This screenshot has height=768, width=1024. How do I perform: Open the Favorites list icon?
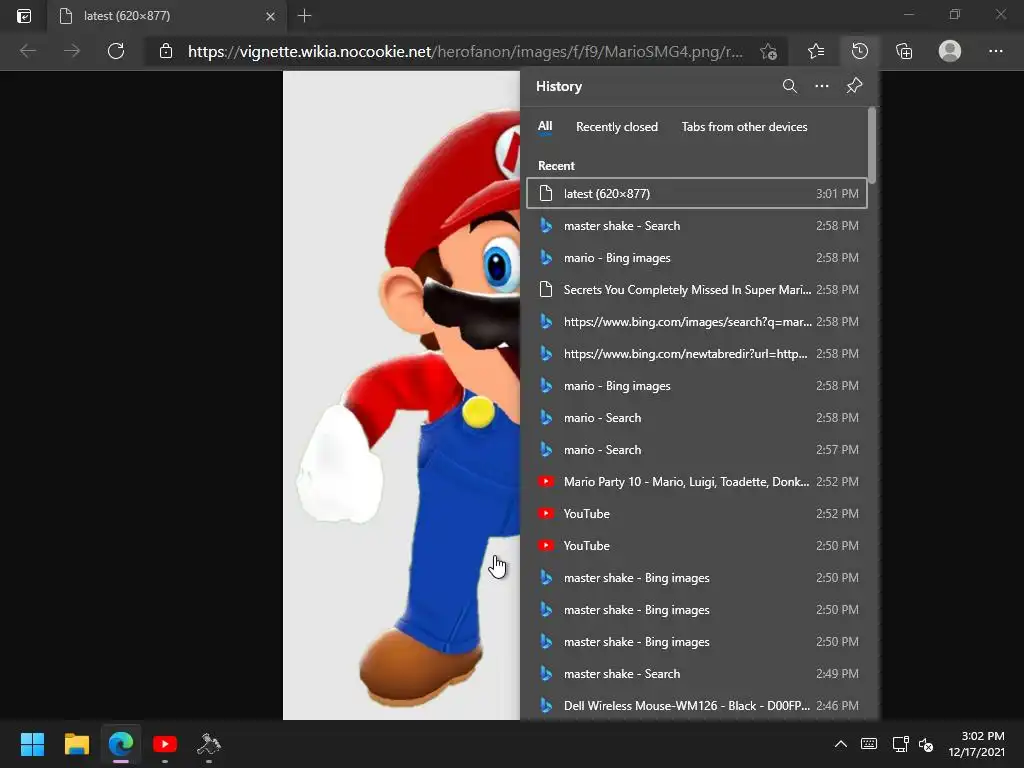pyautogui.click(x=816, y=51)
